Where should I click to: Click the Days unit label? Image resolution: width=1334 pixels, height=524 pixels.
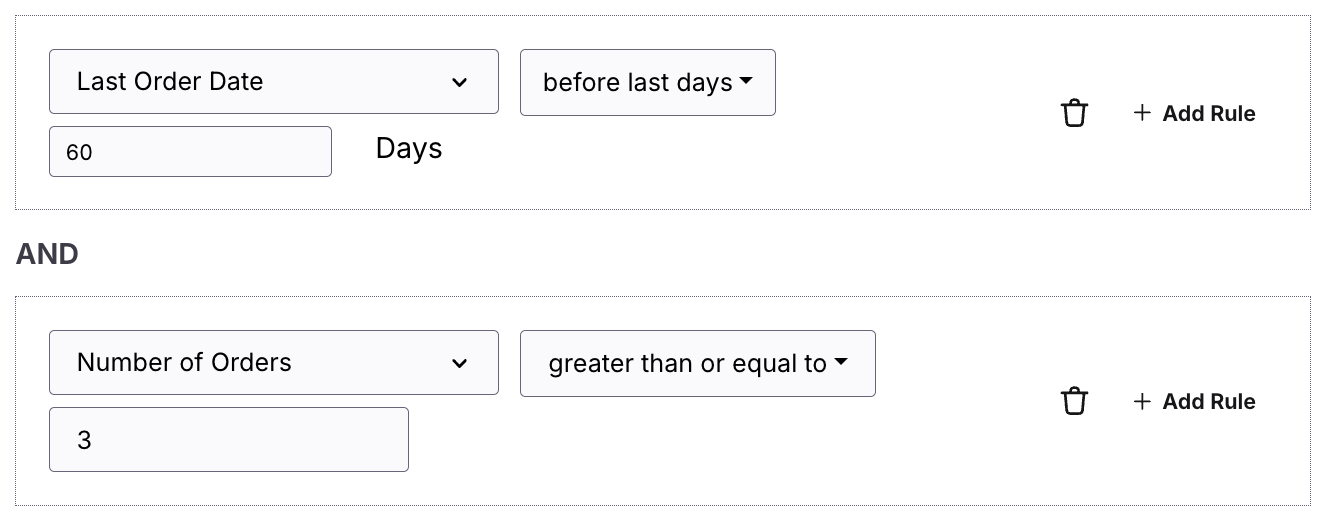coord(409,149)
